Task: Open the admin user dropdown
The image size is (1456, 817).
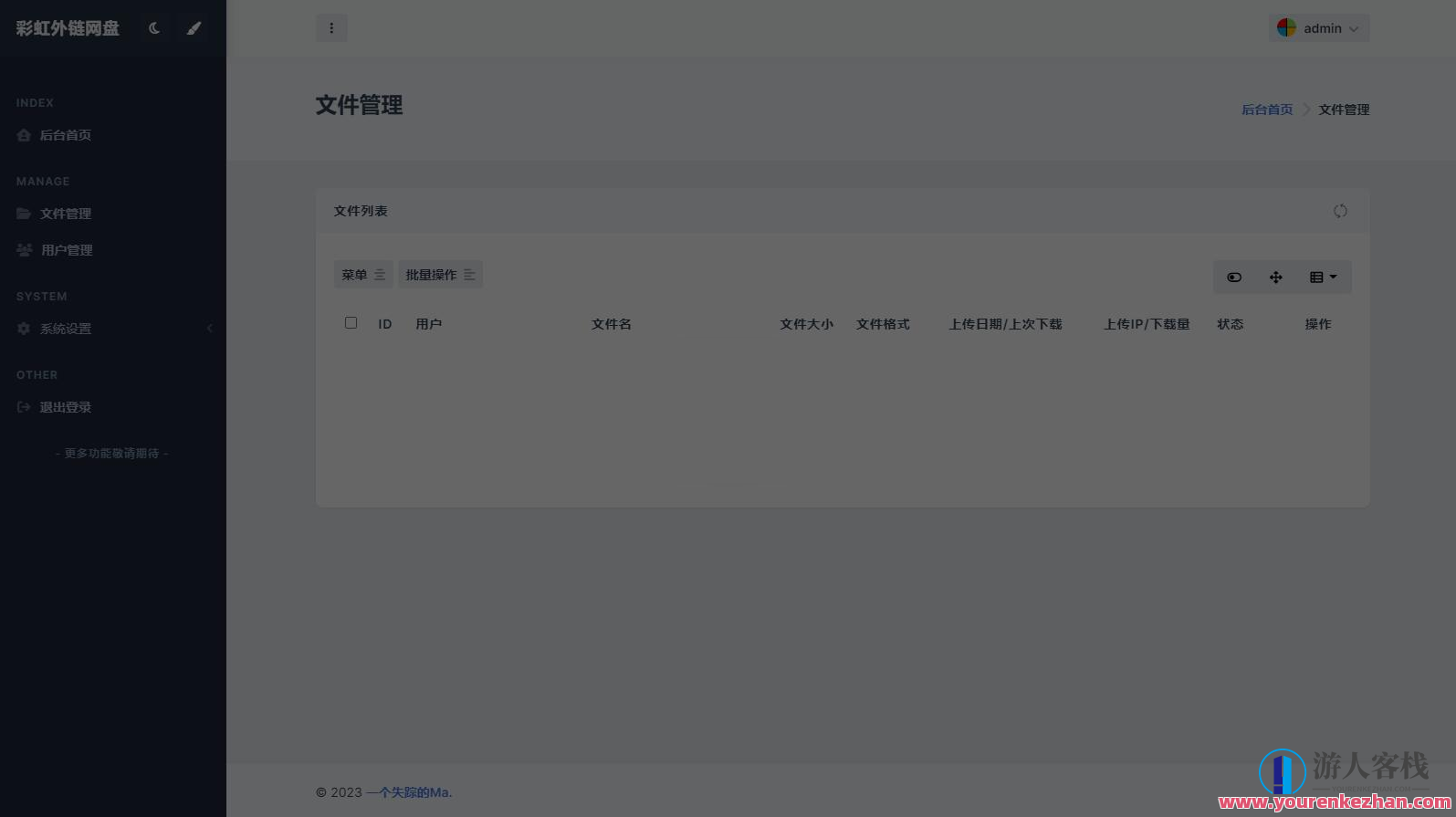Action: [x=1319, y=28]
